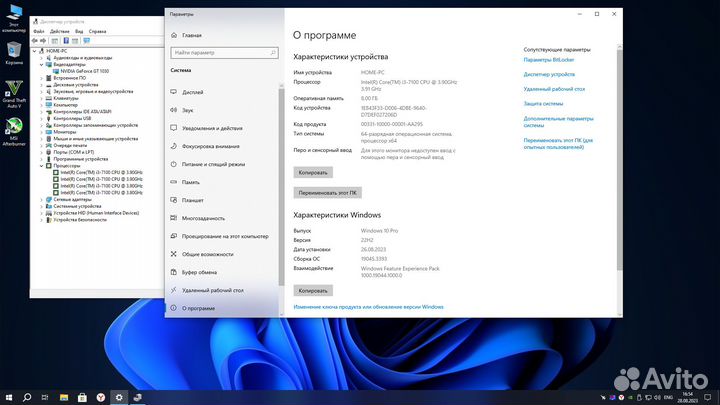Click change product key link
Image resolution: width=720 pixels, height=405 pixels.
[368, 307]
